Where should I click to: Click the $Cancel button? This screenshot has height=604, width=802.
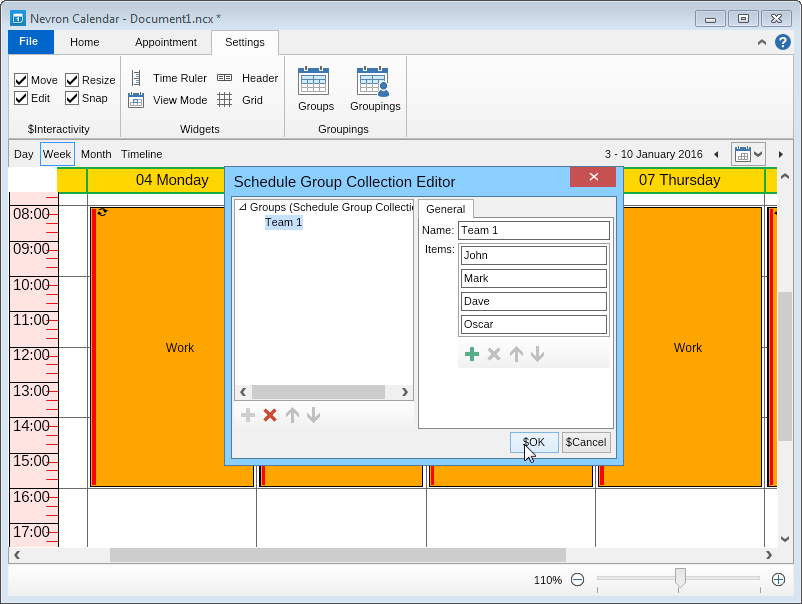coord(586,442)
